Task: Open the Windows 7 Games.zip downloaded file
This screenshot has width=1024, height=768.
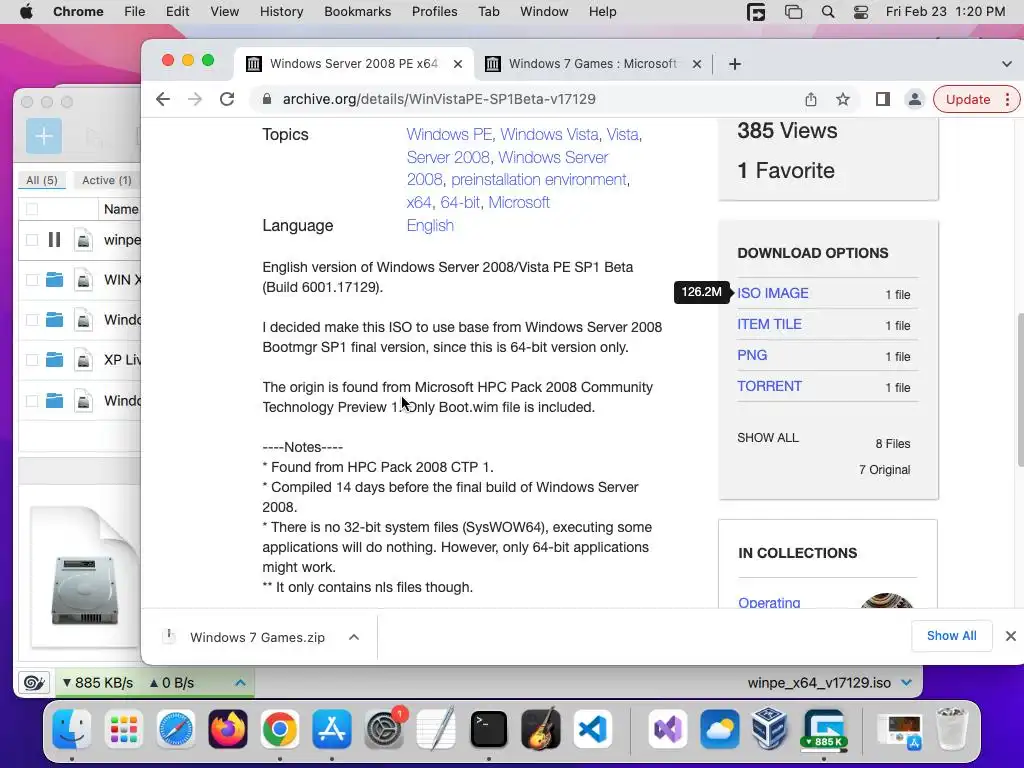Action: (x=257, y=637)
